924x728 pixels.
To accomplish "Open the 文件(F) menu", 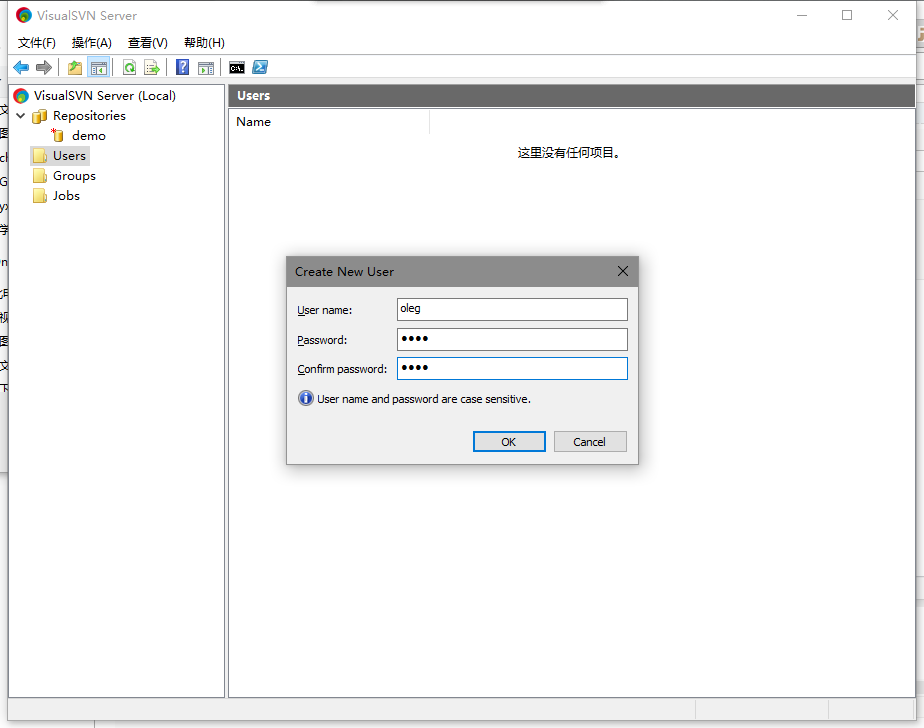I will [37, 42].
